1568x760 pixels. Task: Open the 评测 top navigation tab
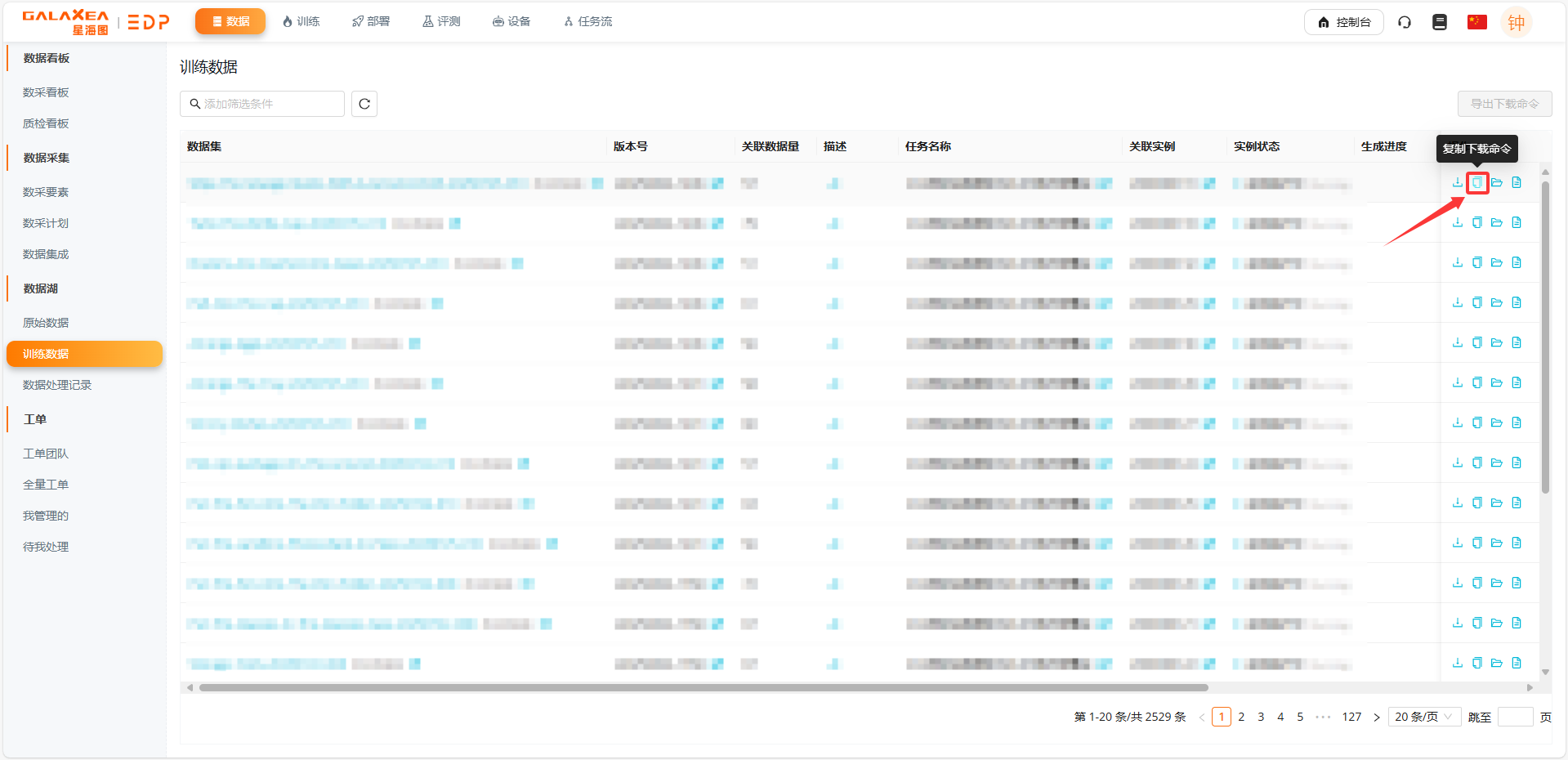(441, 21)
